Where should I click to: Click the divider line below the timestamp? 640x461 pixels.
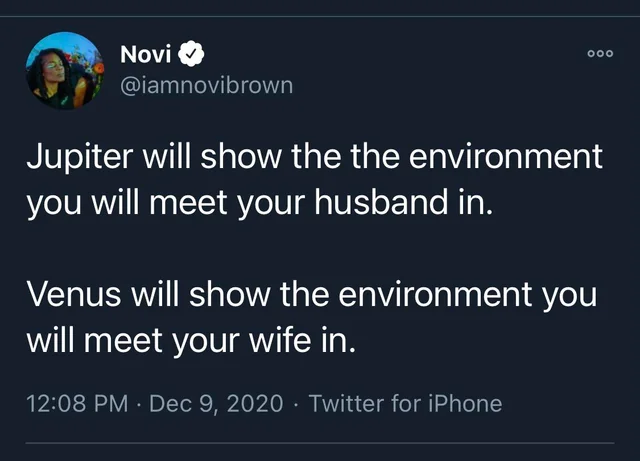(x=320, y=443)
